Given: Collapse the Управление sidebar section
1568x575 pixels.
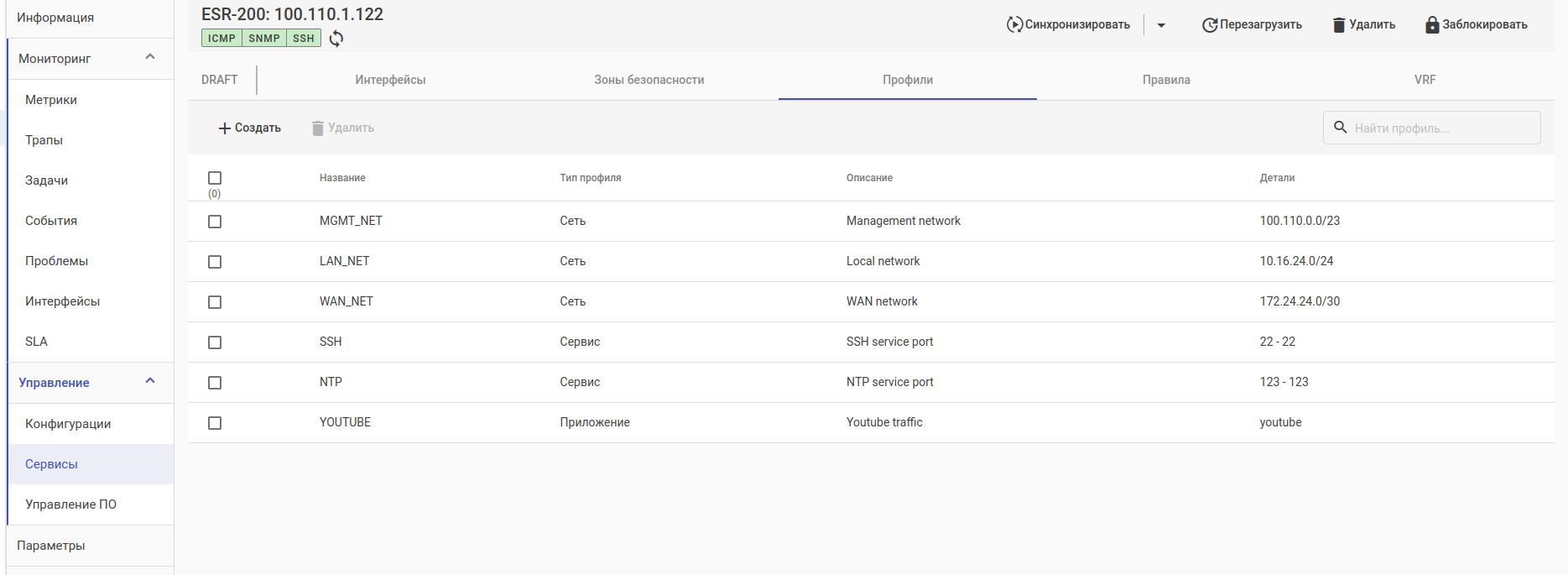Looking at the screenshot, I should pyautogui.click(x=150, y=381).
